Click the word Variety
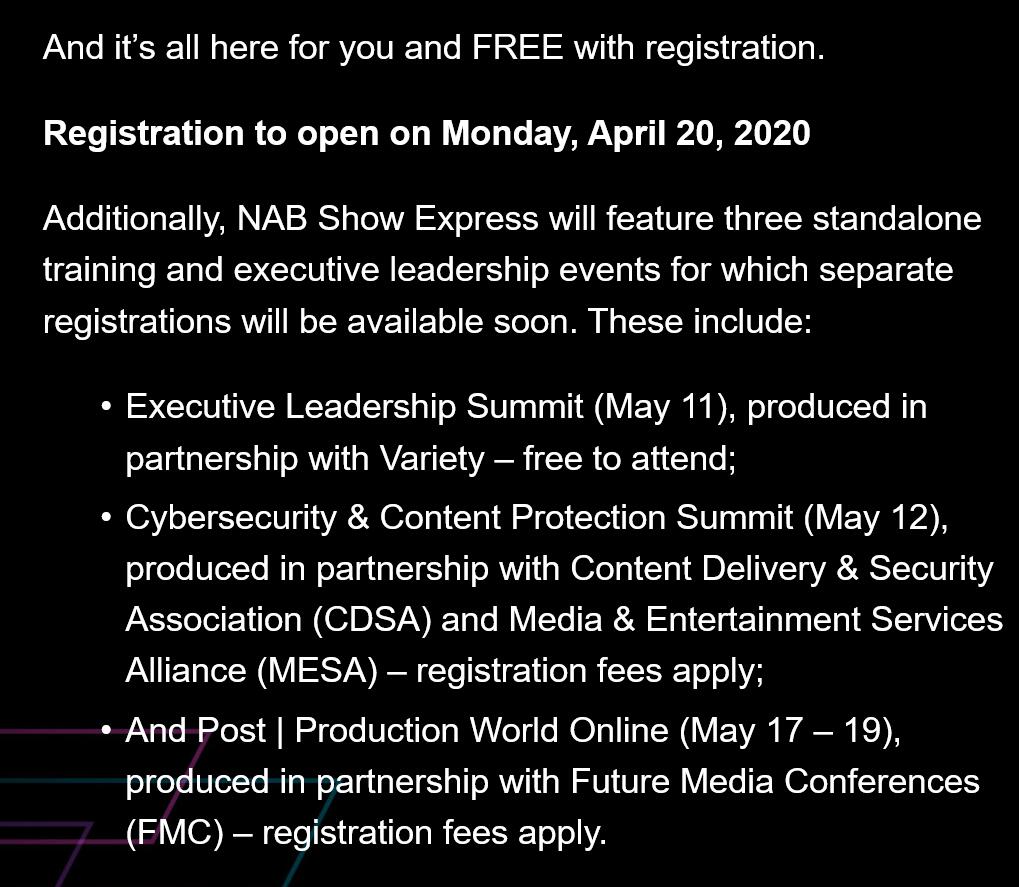This screenshot has width=1019, height=887. (432, 459)
